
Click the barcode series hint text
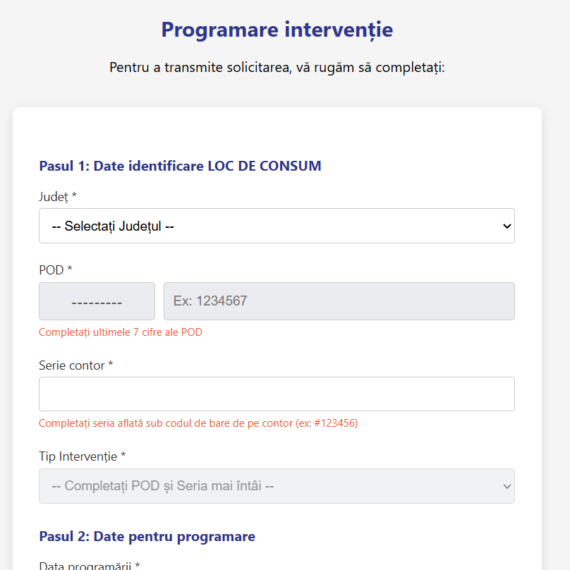(198, 423)
